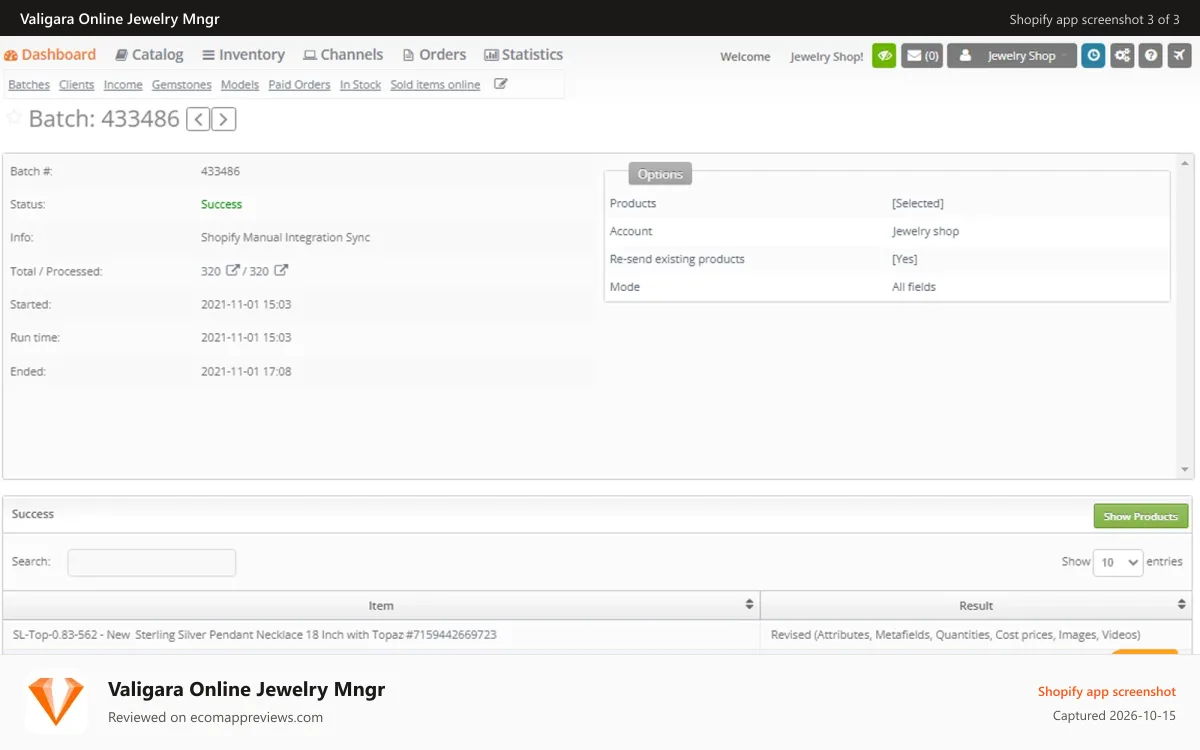The image size is (1200, 750).
Task: Open the messages envelope button
Action: (922, 56)
